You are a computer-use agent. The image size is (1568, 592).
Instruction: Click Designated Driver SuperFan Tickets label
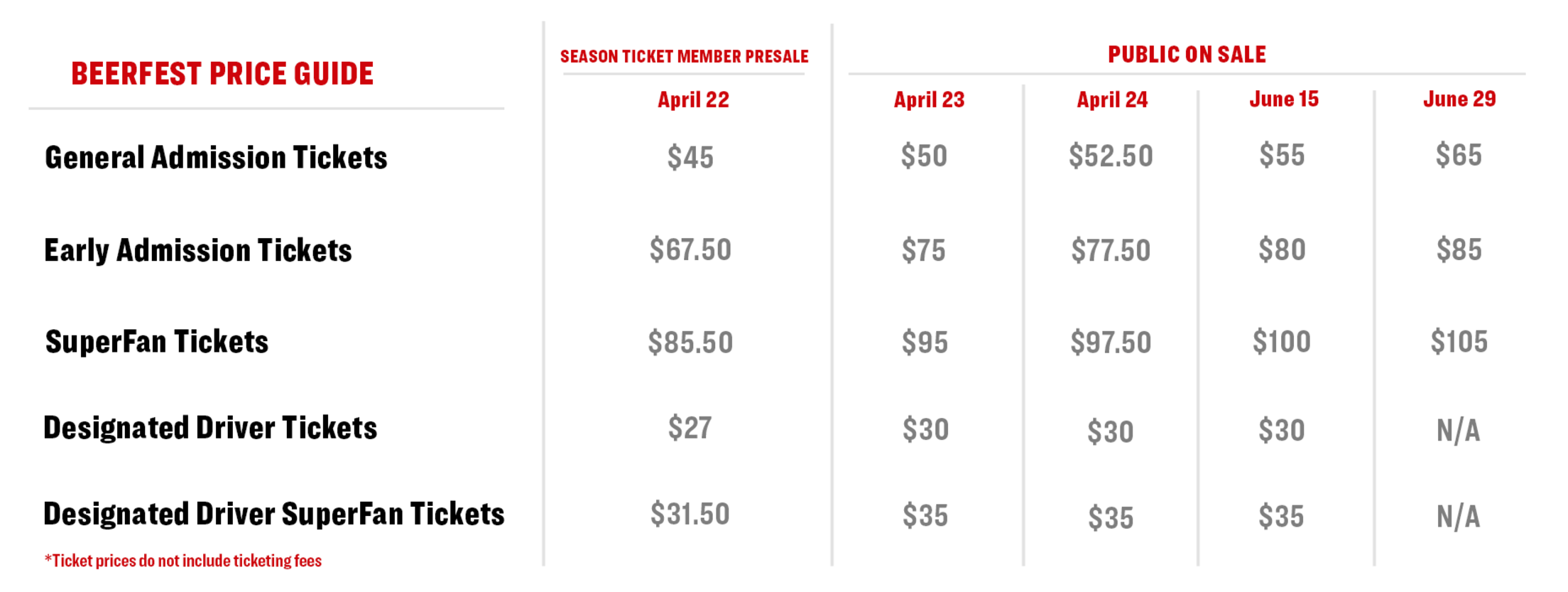coord(273,514)
